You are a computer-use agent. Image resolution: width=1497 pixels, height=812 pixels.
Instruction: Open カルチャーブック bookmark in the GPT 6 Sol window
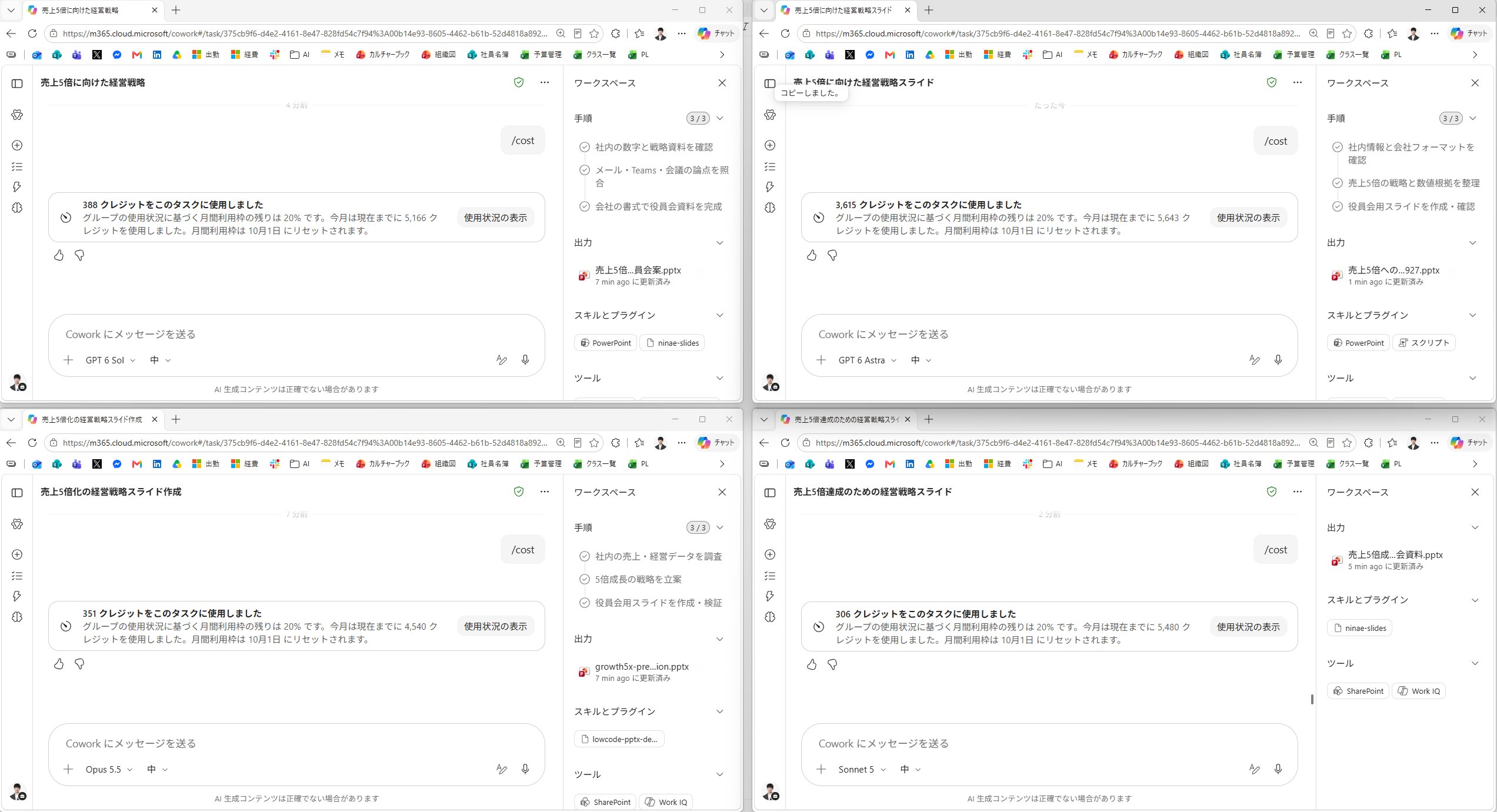click(x=382, y=54)
